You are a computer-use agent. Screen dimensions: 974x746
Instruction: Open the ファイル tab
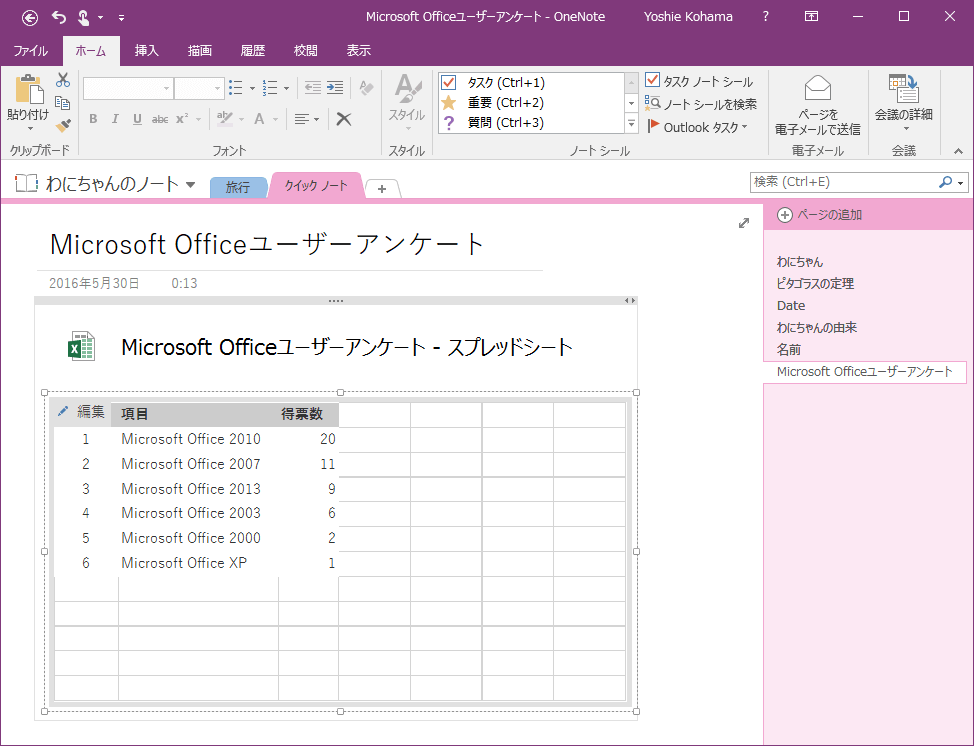[30, 51]
